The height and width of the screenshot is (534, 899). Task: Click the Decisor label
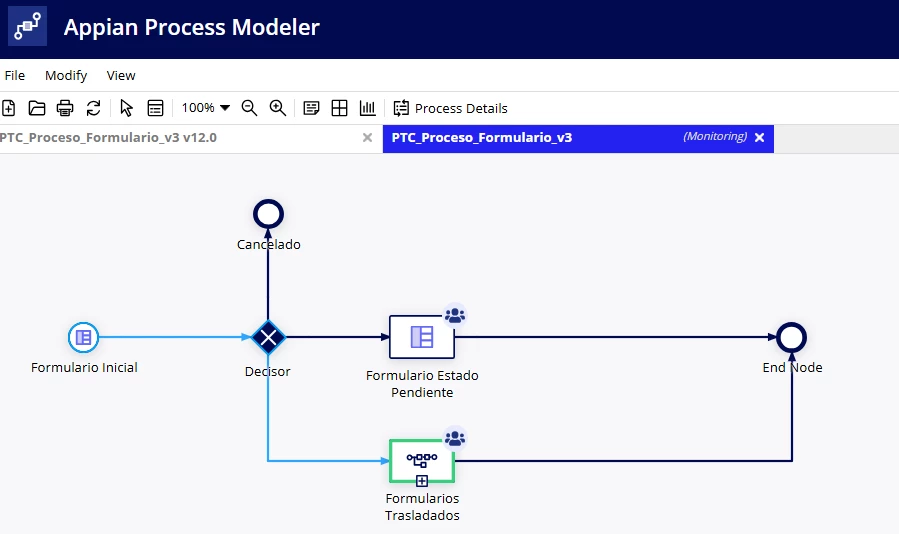(x=268, y=372)
